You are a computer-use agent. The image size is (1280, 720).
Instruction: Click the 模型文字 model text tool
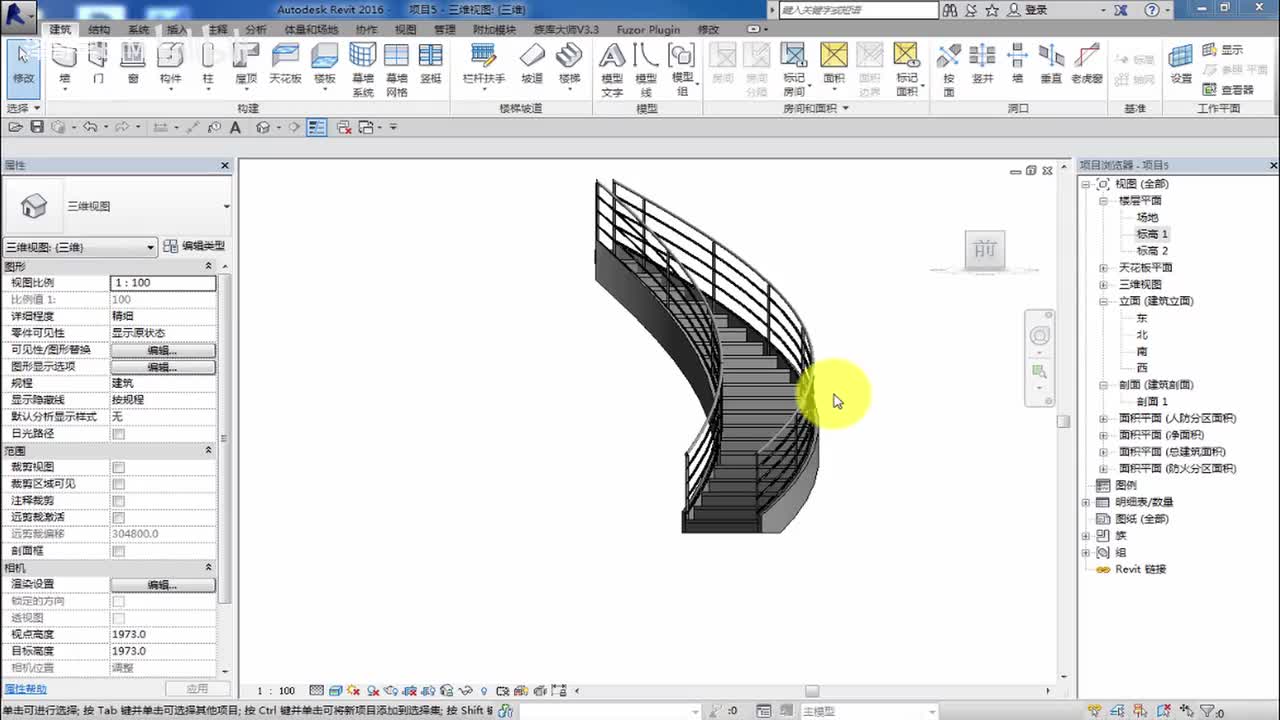coord(612,70)
